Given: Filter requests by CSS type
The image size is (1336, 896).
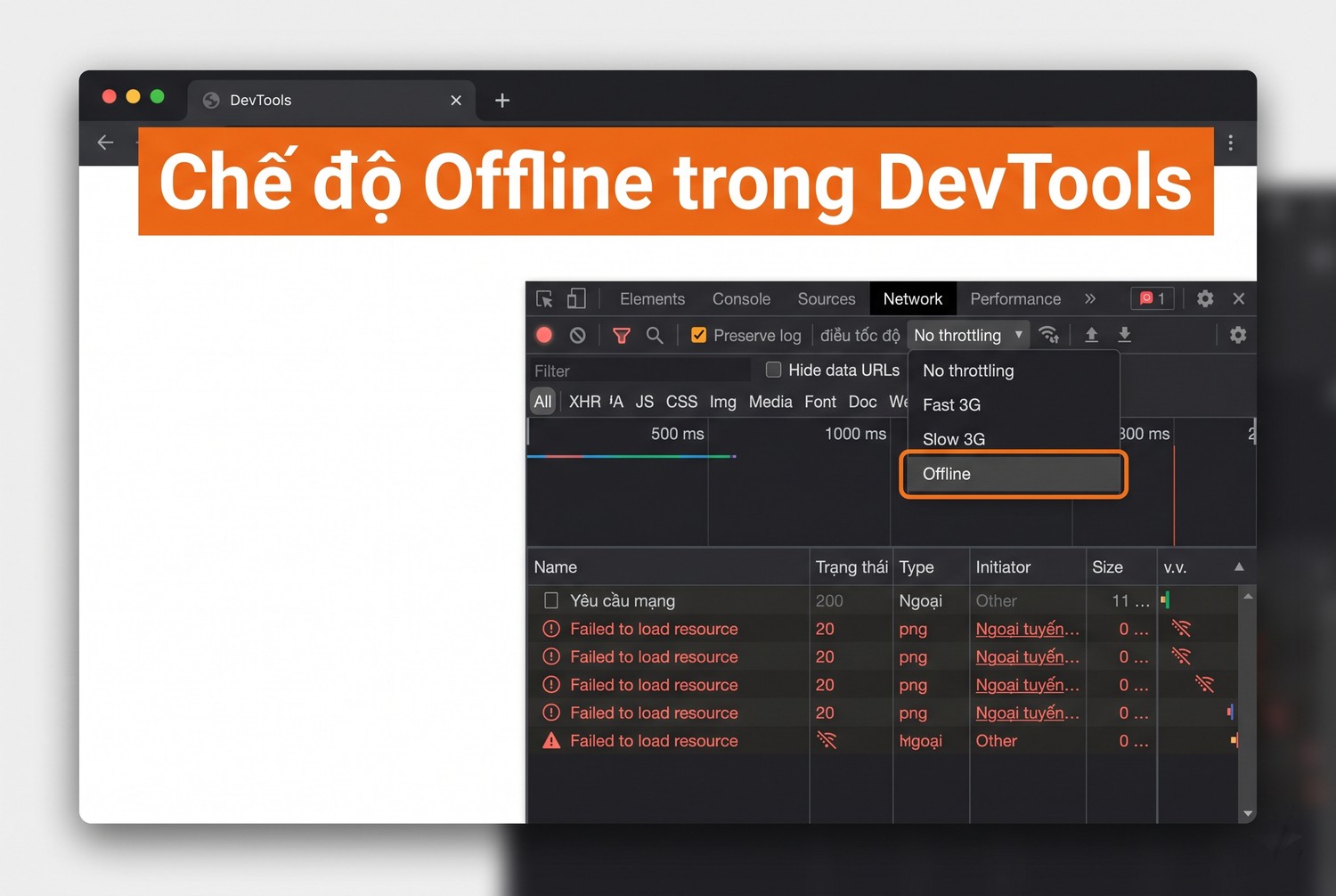Looking at the screenshot, I should coord(681,402).
